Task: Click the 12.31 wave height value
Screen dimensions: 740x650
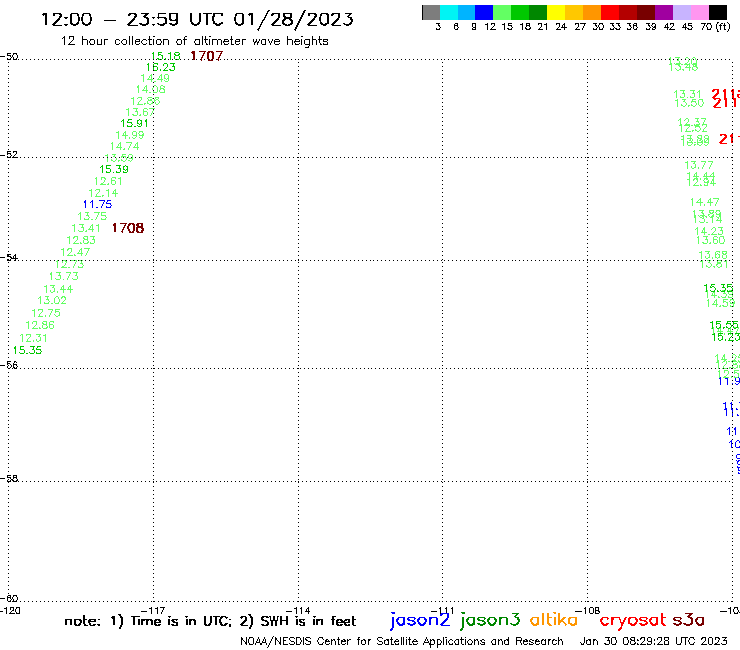Action: click(x=33, y=338)
